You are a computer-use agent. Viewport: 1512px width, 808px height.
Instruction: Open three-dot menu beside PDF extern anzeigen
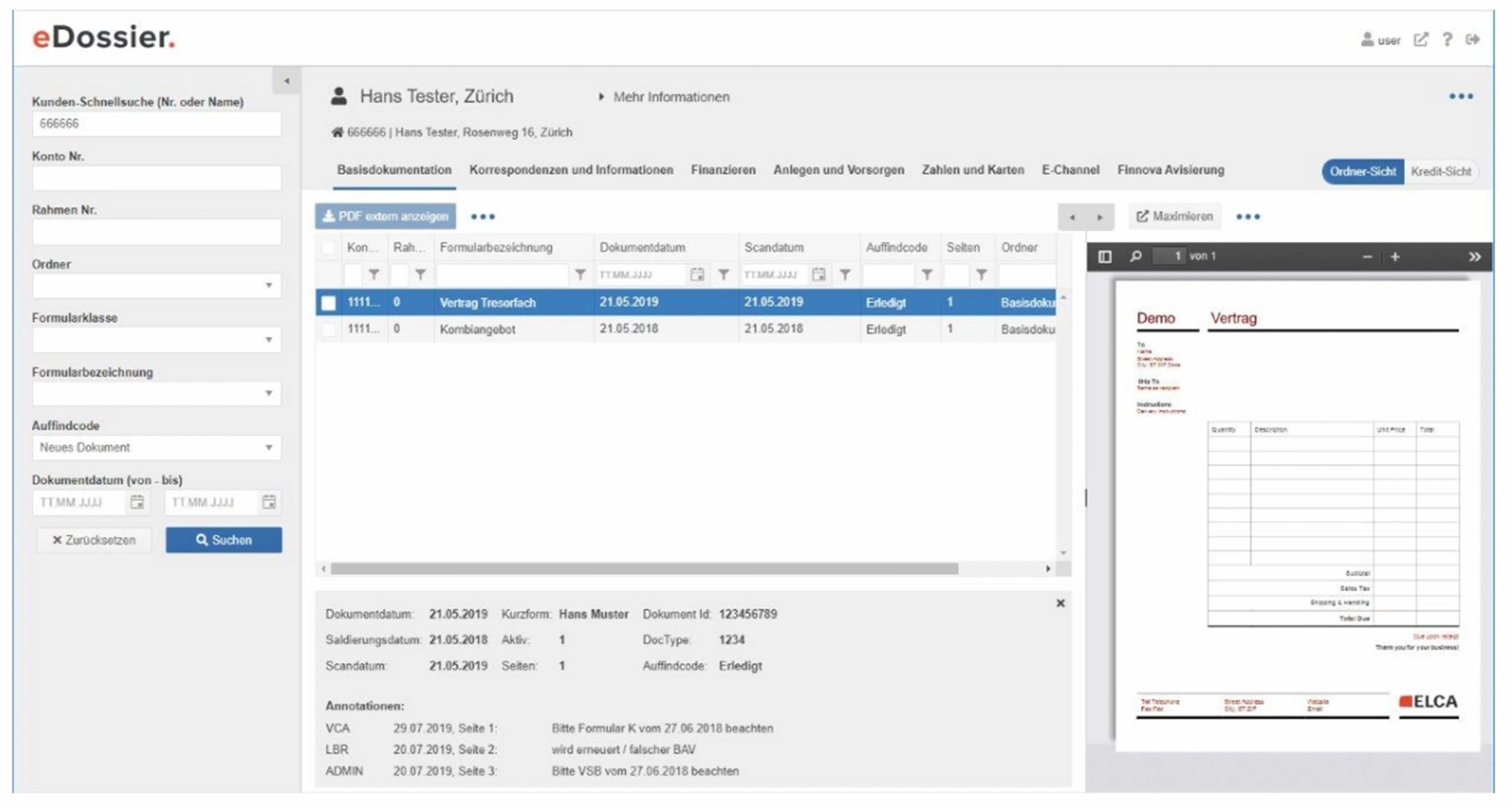point(483,217)
